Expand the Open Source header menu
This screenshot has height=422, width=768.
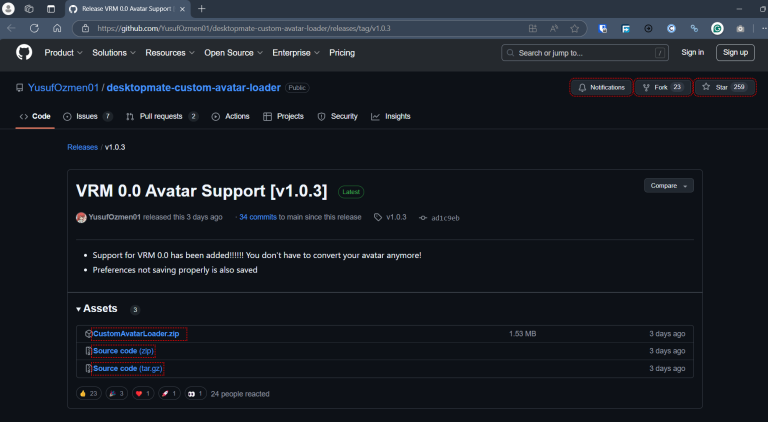[233, 52]
